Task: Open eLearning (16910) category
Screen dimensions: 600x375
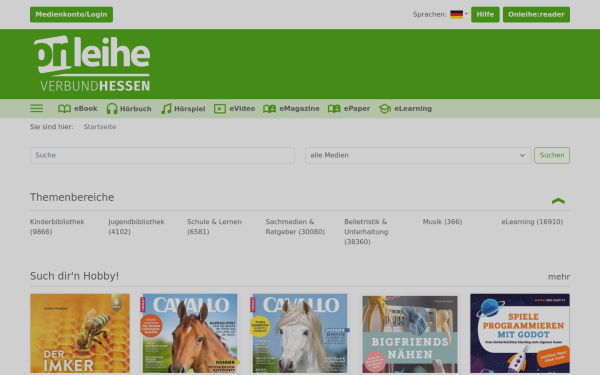Action: [532, 222]
